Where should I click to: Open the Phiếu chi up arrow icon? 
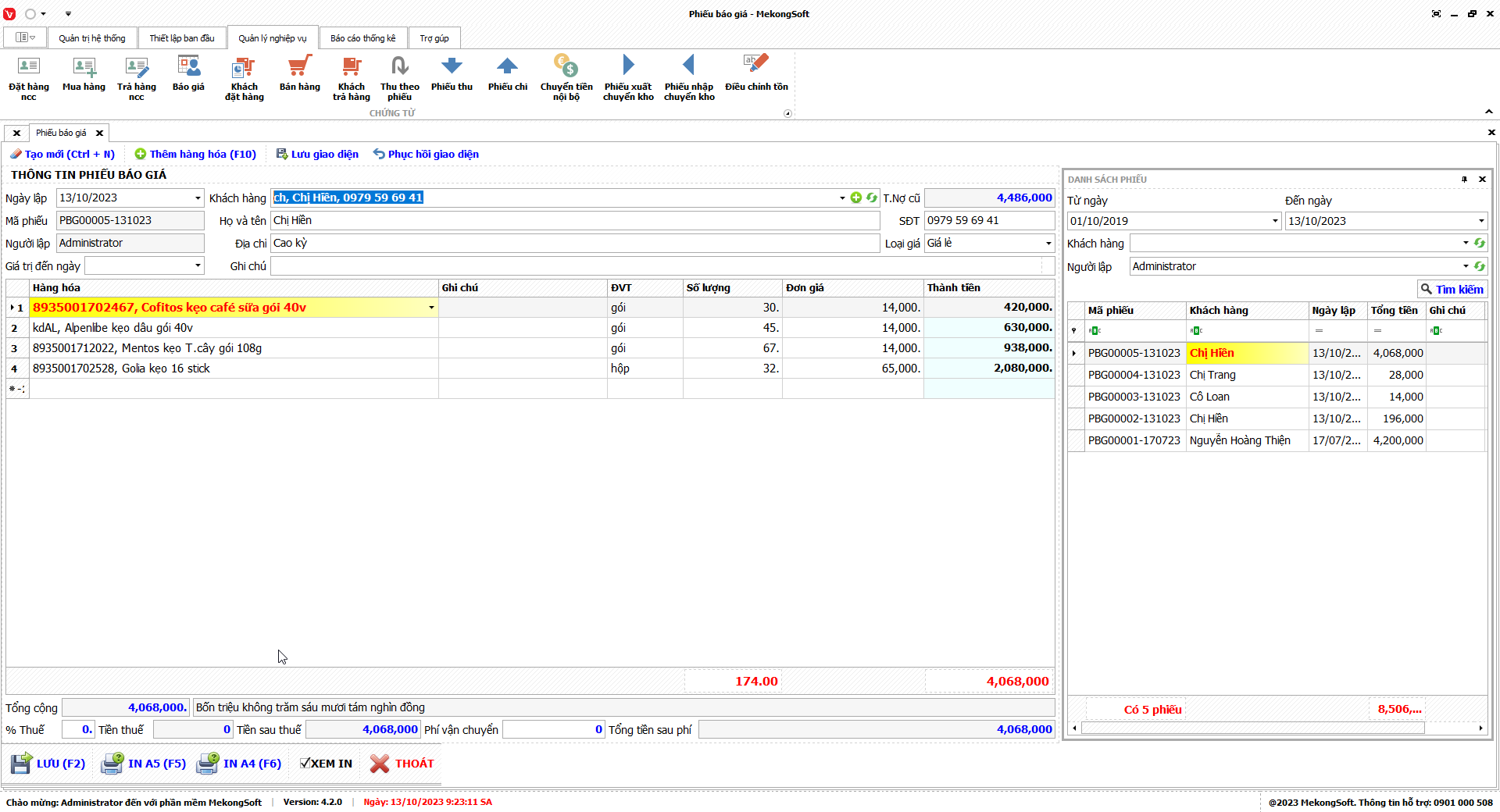pyautogui.click(x=507, y=67)
